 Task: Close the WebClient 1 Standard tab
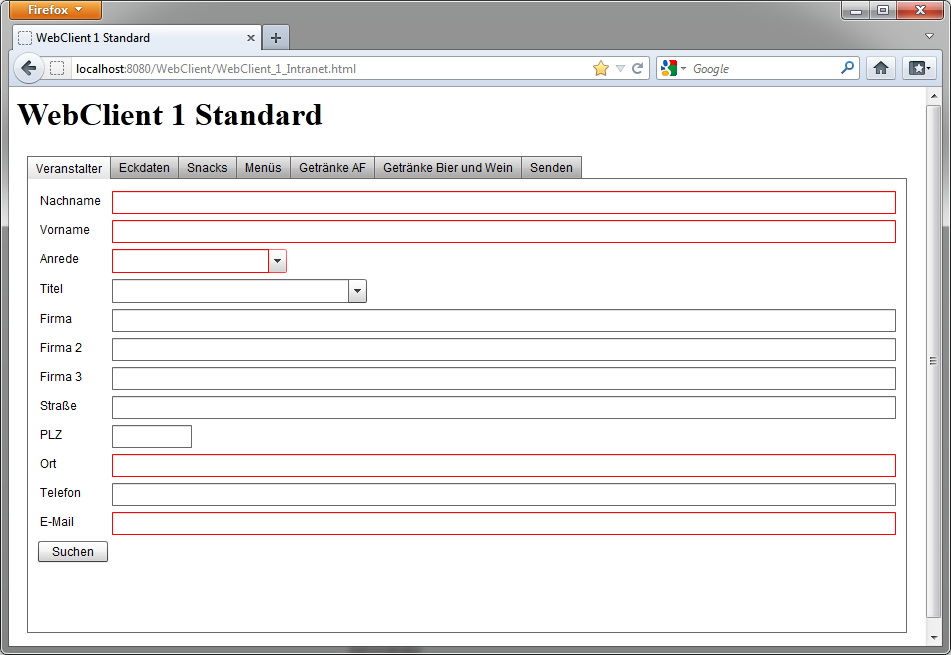click(251, 38)
